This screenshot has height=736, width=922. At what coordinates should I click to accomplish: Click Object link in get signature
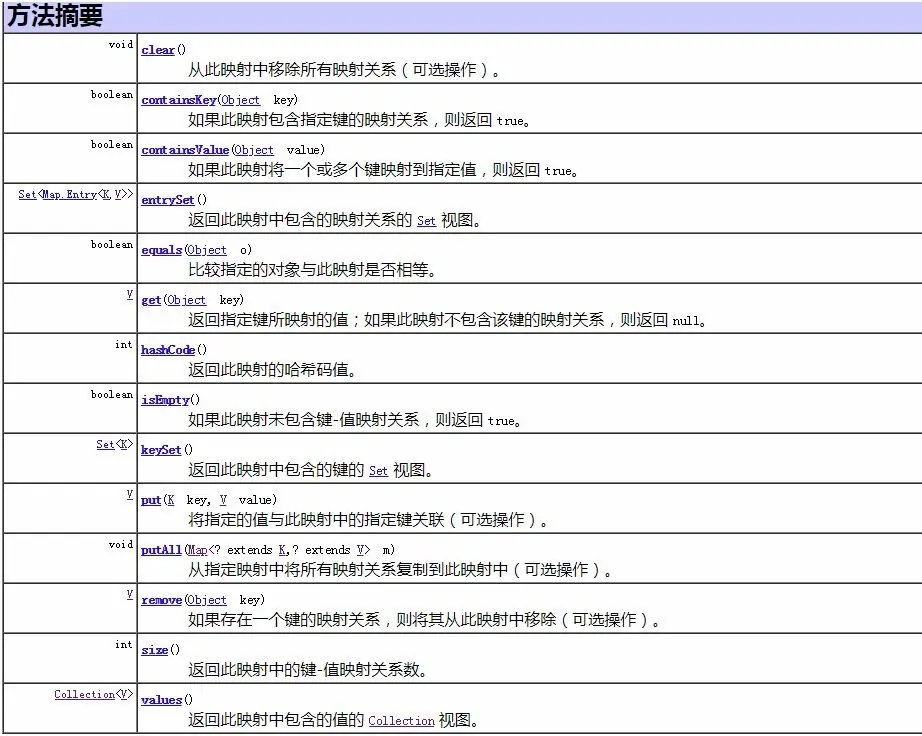coord(186,300)
